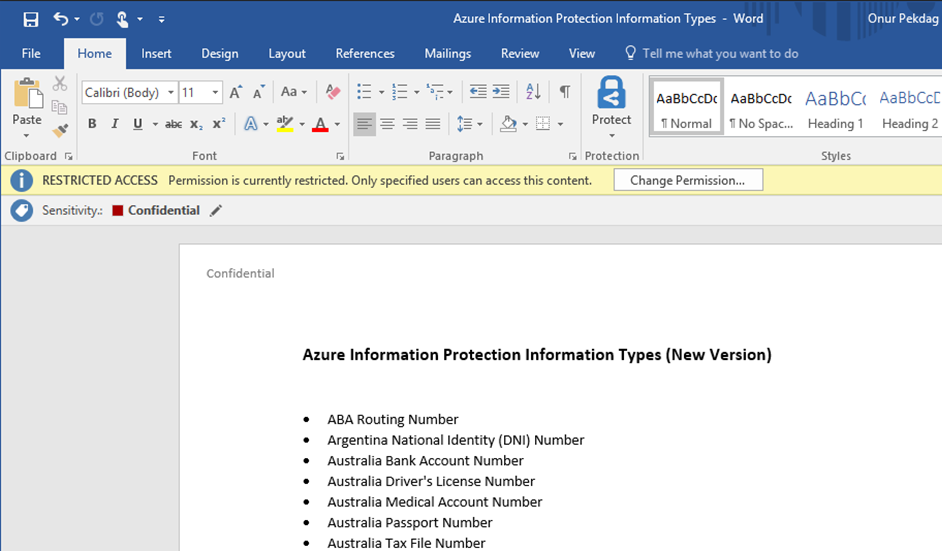Toggle Underline formatting
942x551 pixels.
click(x=138, y=124)
